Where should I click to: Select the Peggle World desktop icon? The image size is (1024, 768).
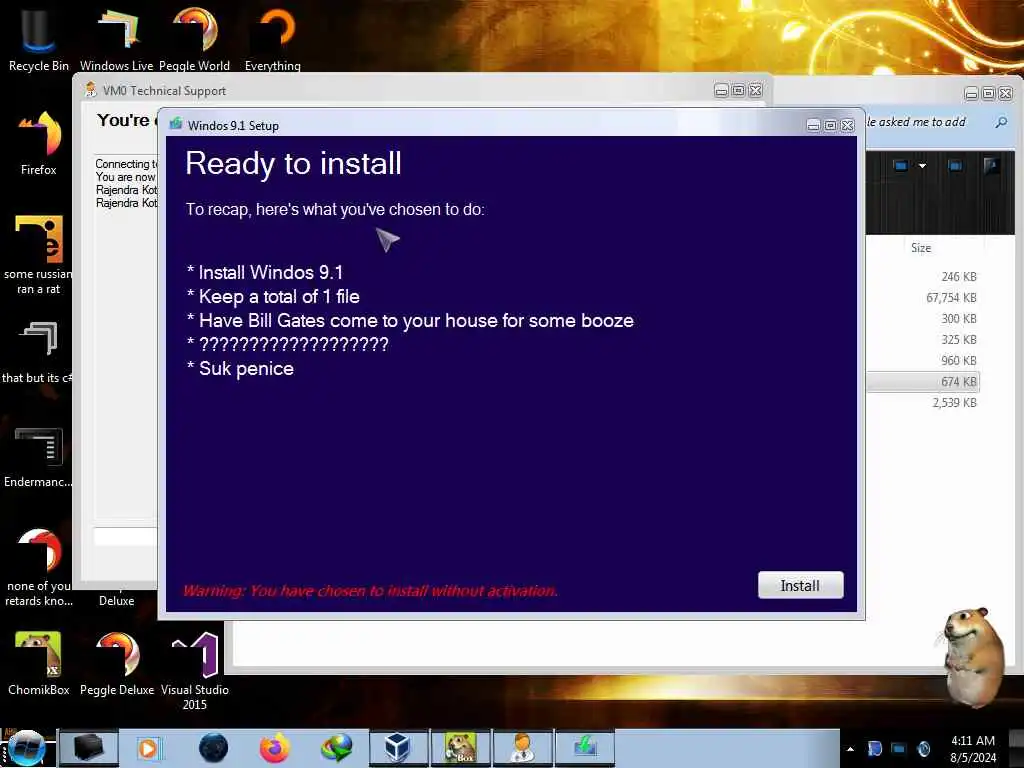pyautogui.click(x=195, y=37)
